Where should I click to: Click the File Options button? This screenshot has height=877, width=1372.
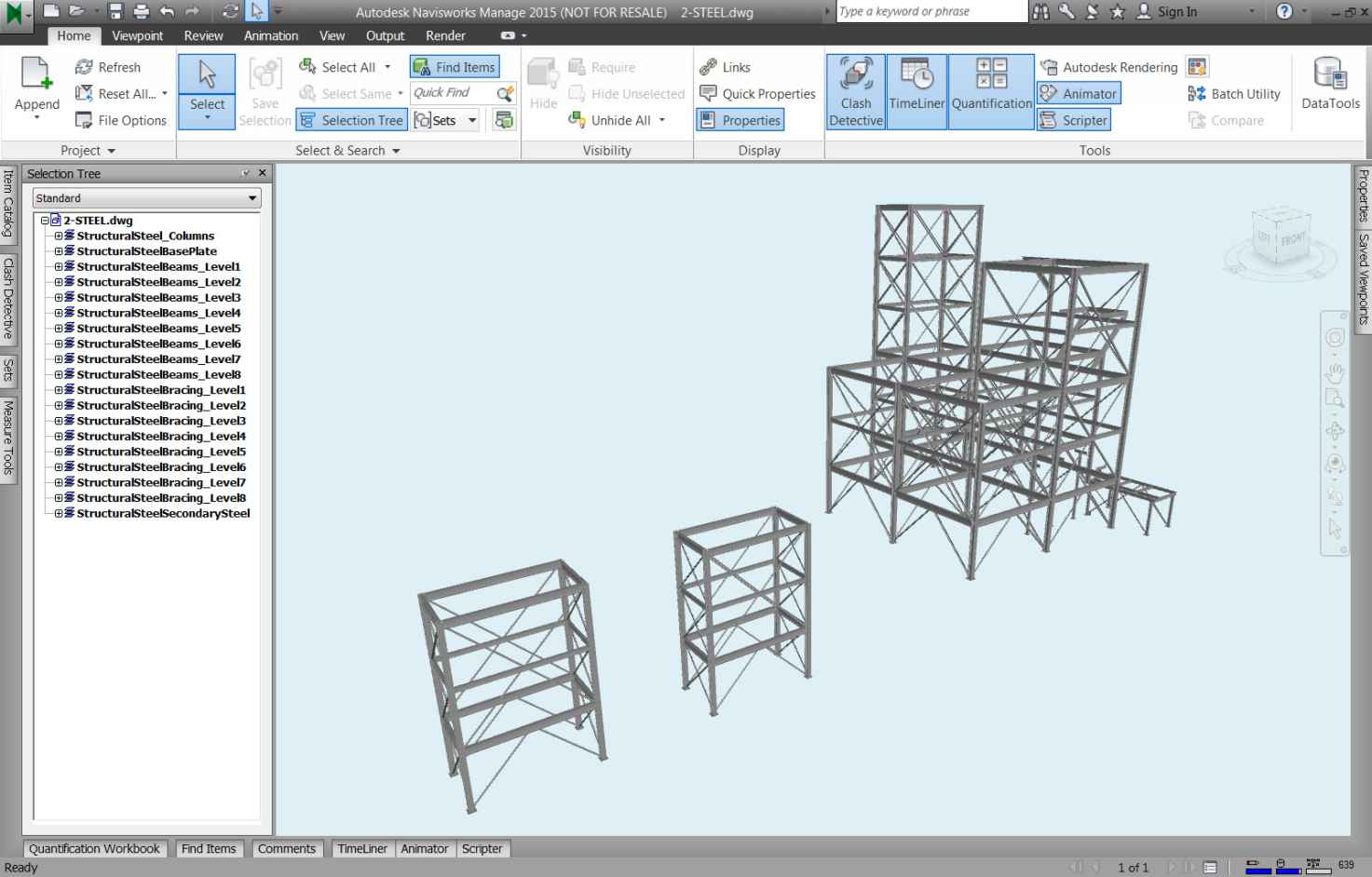pos(121,120)
